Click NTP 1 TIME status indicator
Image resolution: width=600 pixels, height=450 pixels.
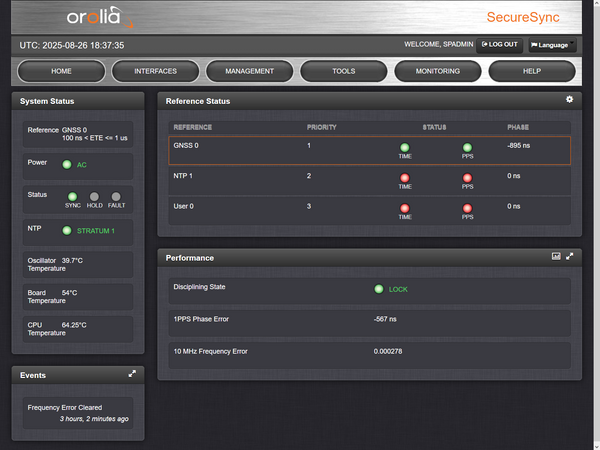pyautogui.click(x=404, y=178)
